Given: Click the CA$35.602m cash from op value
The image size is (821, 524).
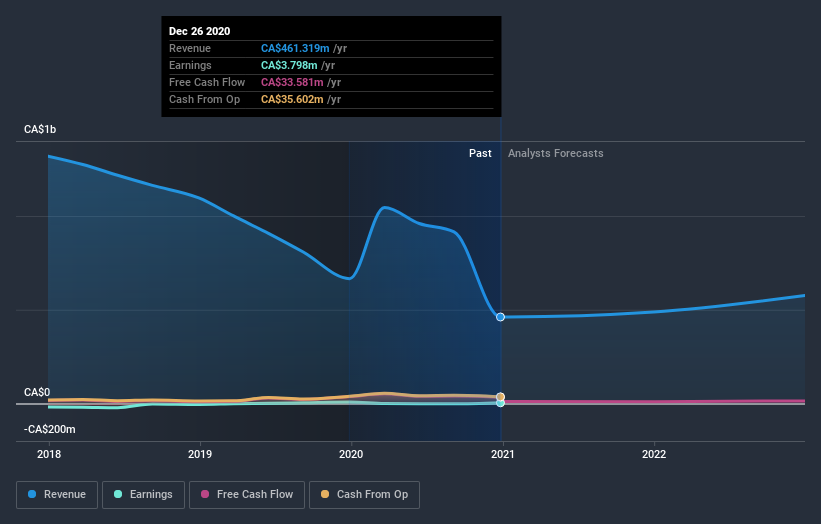Looking at the screenshot, I should pyautogui.click(x=292, y=99).
